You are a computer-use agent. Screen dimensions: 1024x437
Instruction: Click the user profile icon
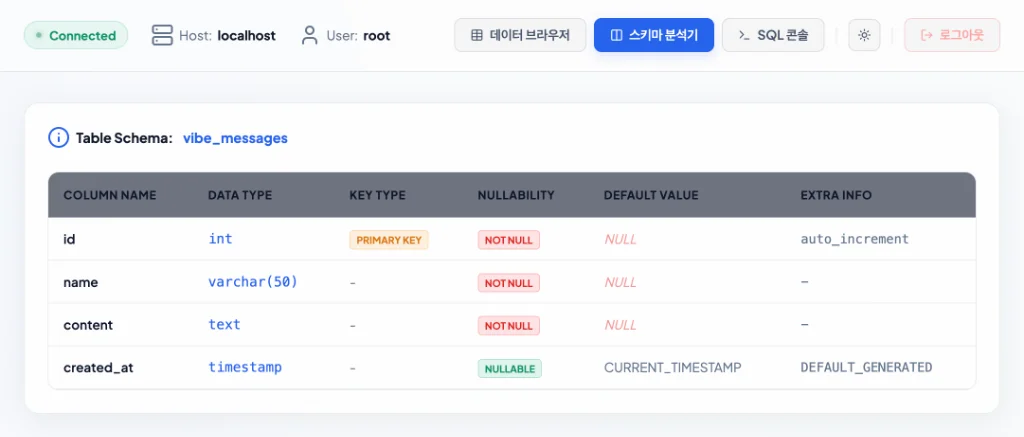[310, 35]
